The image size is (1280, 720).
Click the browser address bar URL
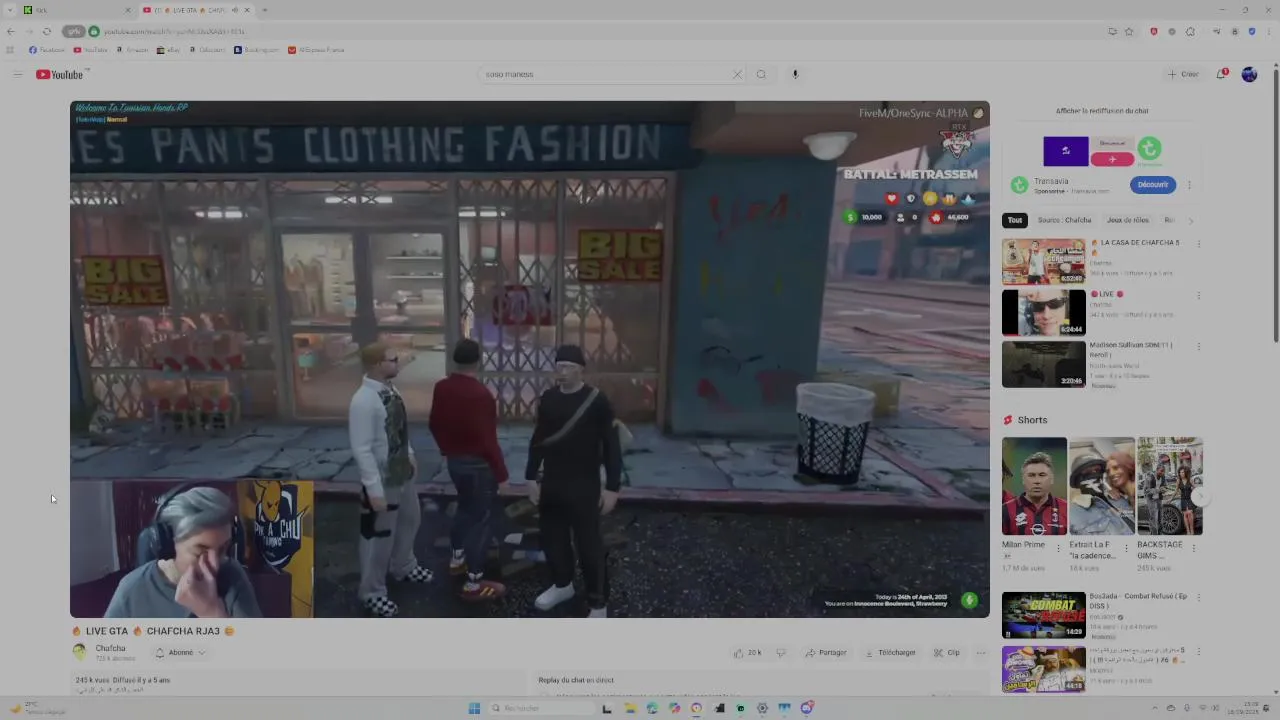[174, 31]
